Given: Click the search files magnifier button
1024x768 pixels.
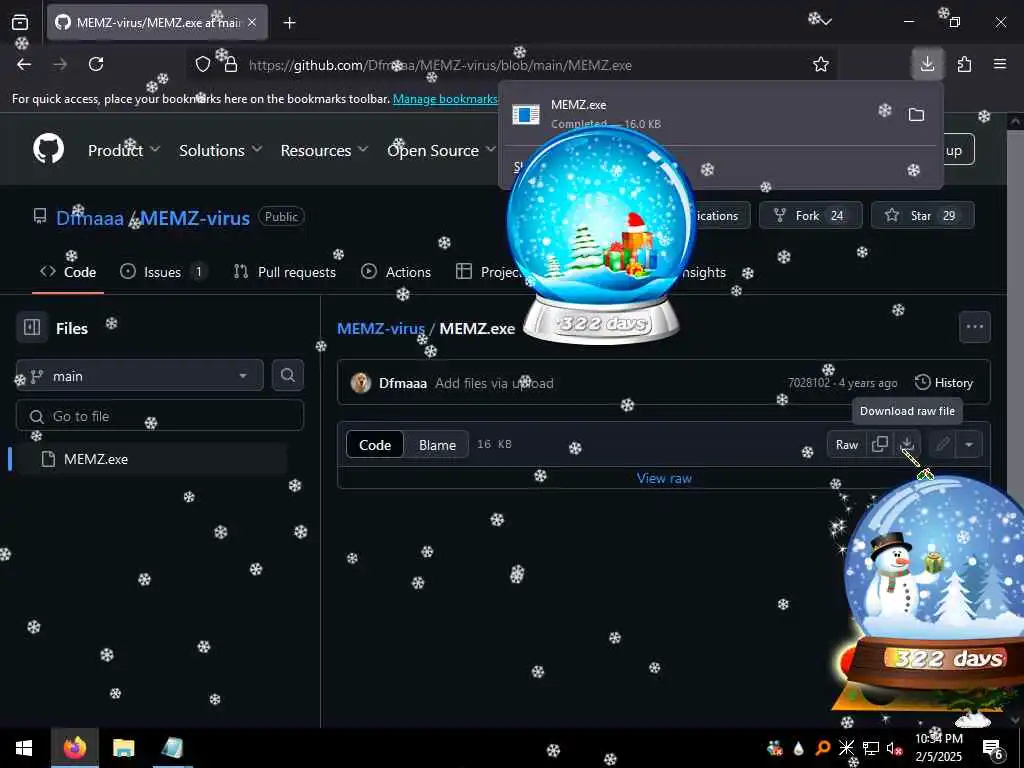Looking at the screenshot, I should click(287, 375).
